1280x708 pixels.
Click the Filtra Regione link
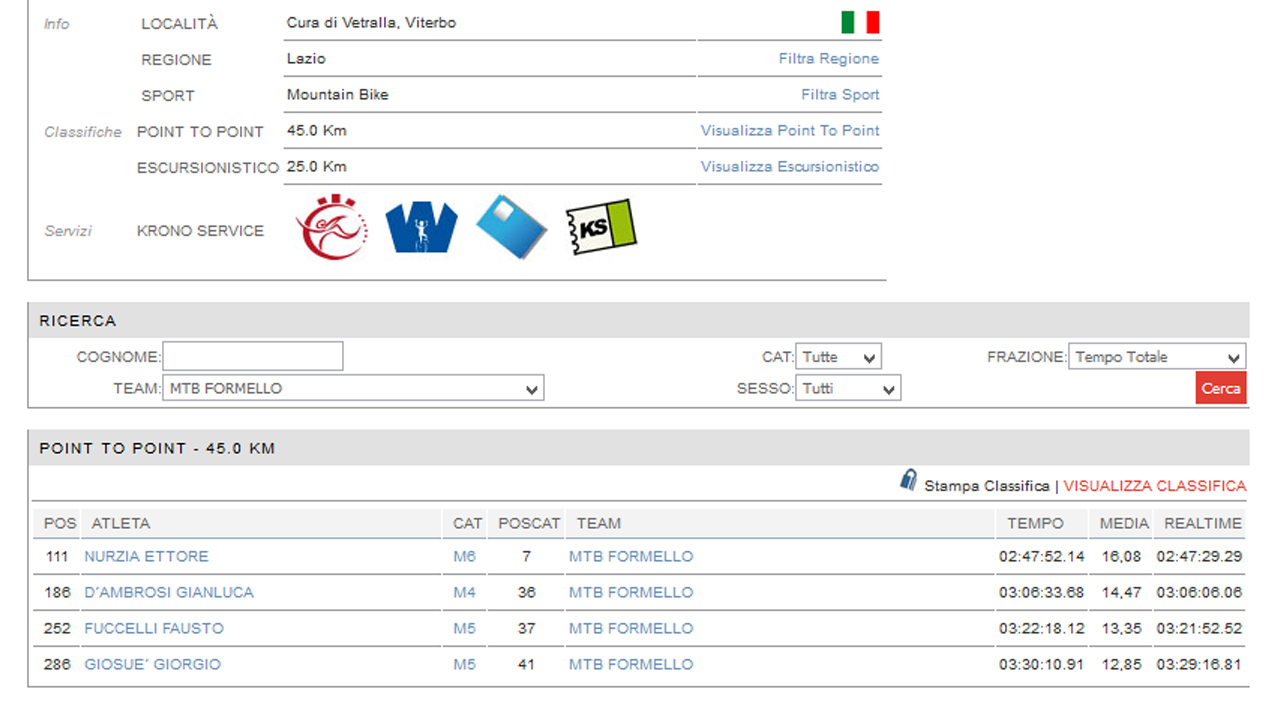click(828, 59)
